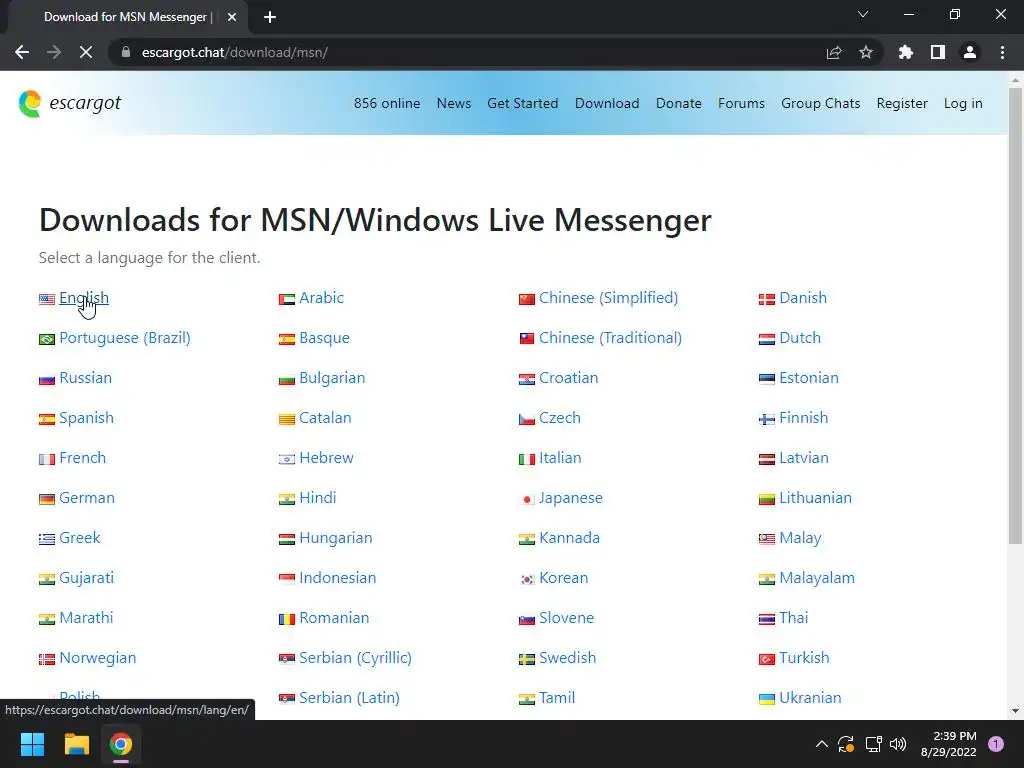Choose Korean language link
Screen dimensions: 1024x768
click(x=564, y=577)
